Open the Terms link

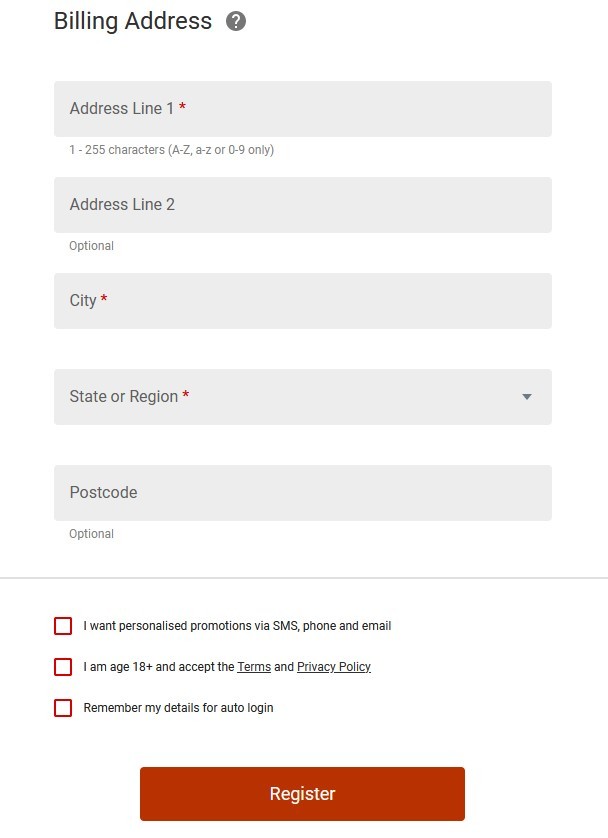[x=254, y=666]
